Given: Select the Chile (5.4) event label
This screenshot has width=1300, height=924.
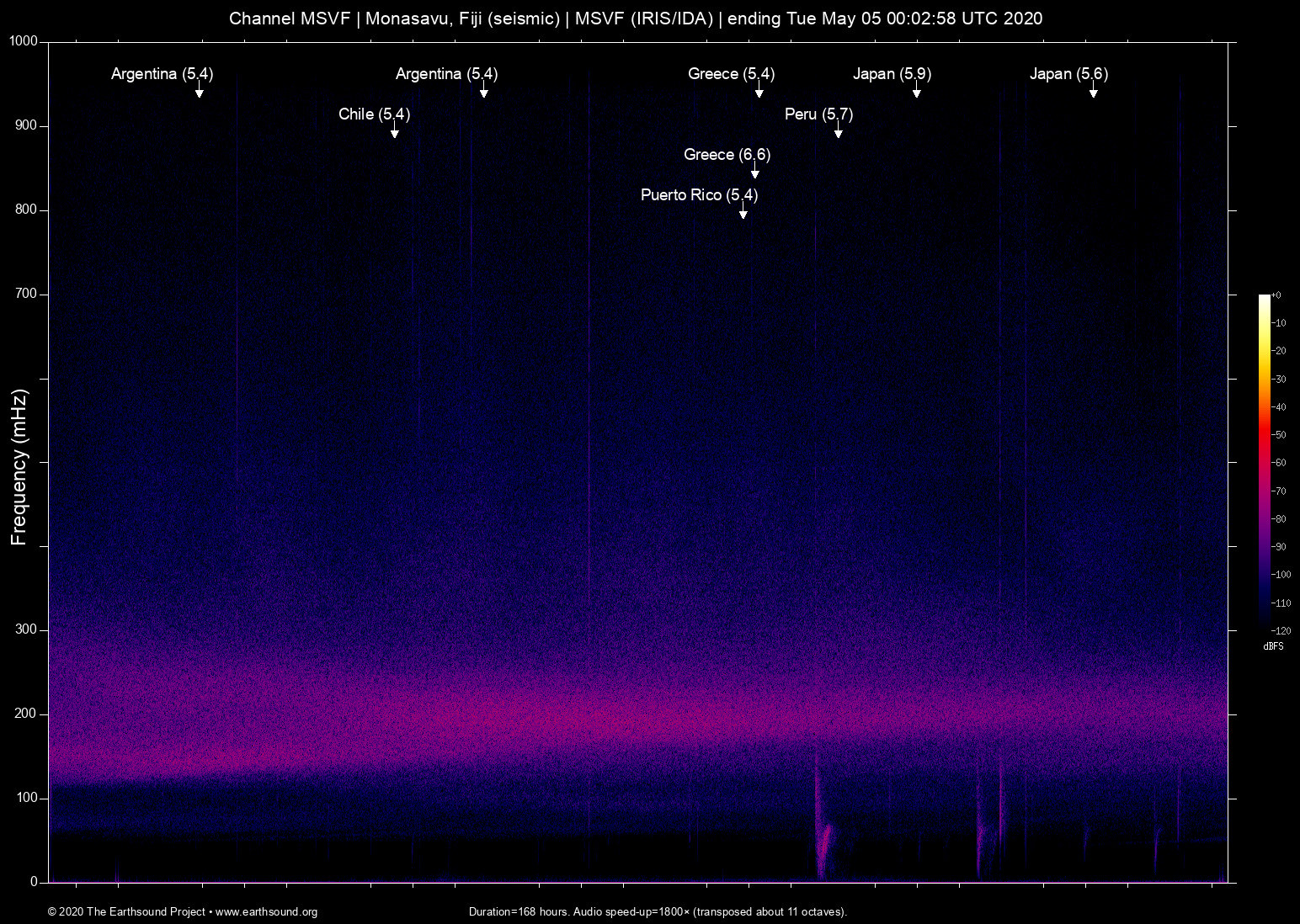Looking at the screenshot, I should click(374, 114).
